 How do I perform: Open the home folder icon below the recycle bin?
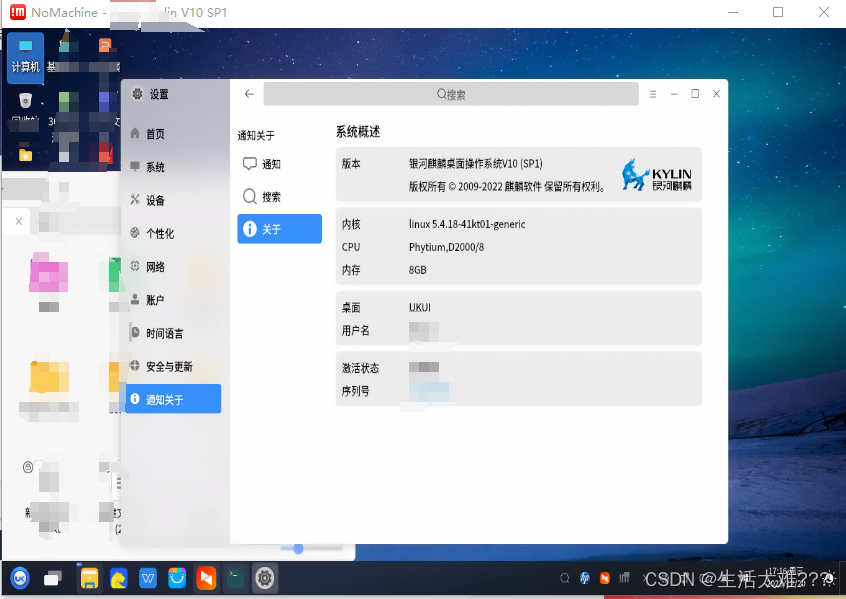click(25, 154)
